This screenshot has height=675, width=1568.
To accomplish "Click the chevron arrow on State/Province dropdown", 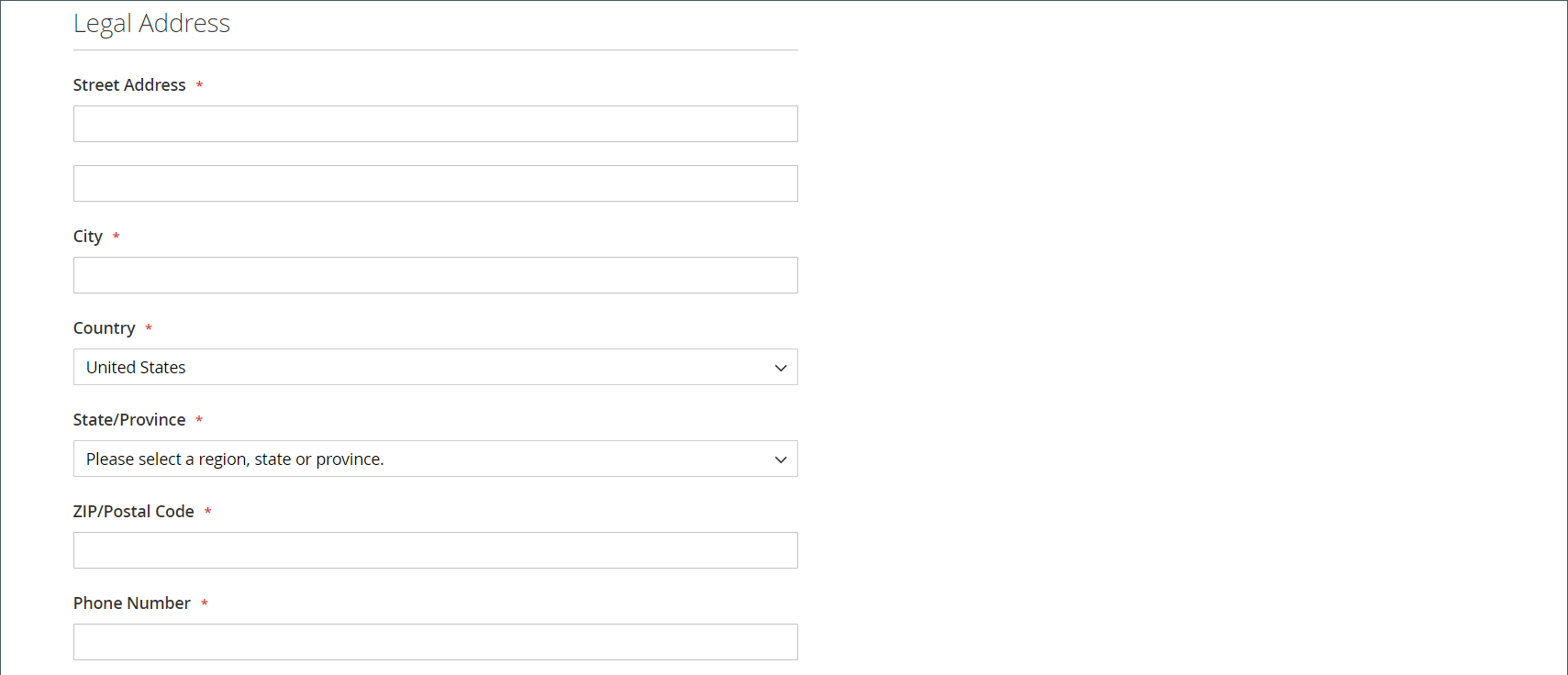I will pyautogui.click(x=781, y=459).
